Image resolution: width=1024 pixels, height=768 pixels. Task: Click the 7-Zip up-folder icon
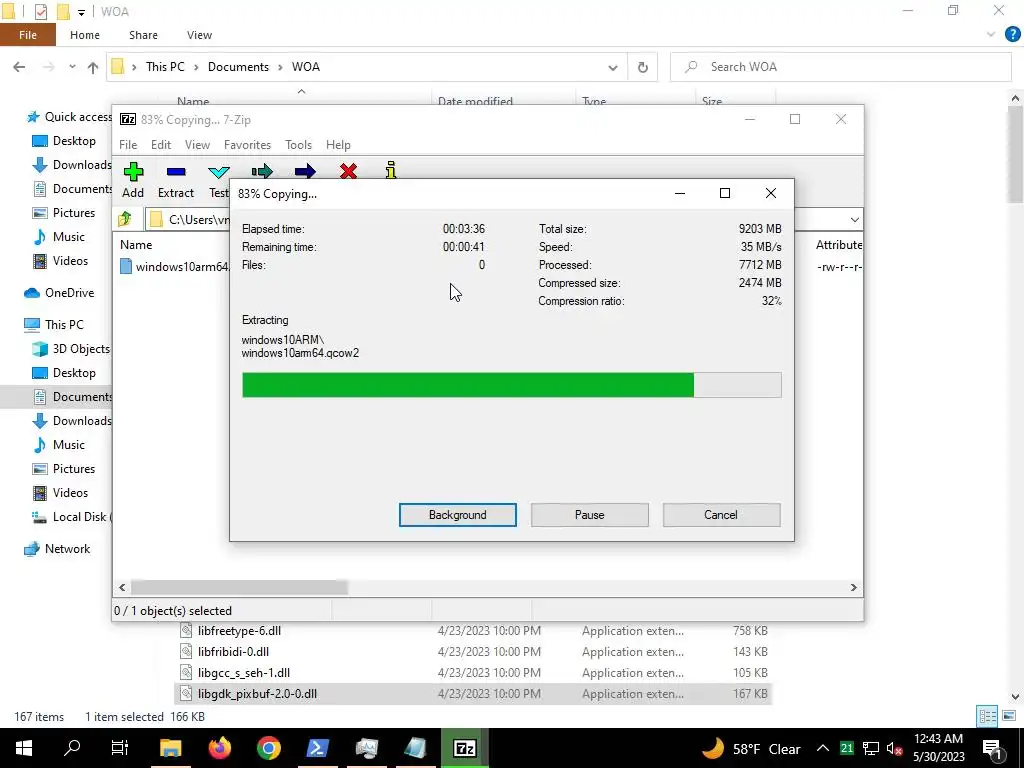click(125, 219)
